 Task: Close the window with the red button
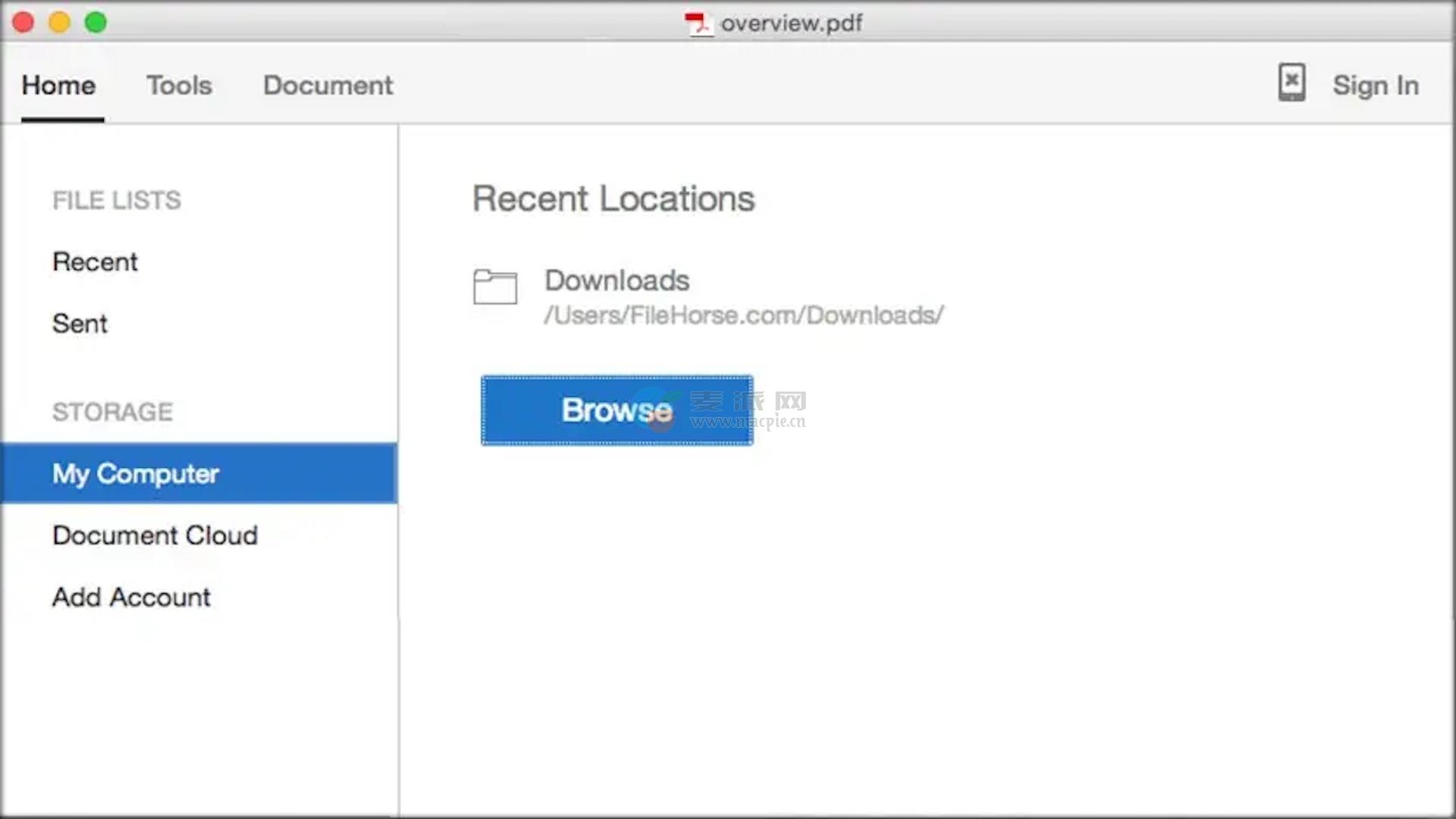[x=24, y=23]
